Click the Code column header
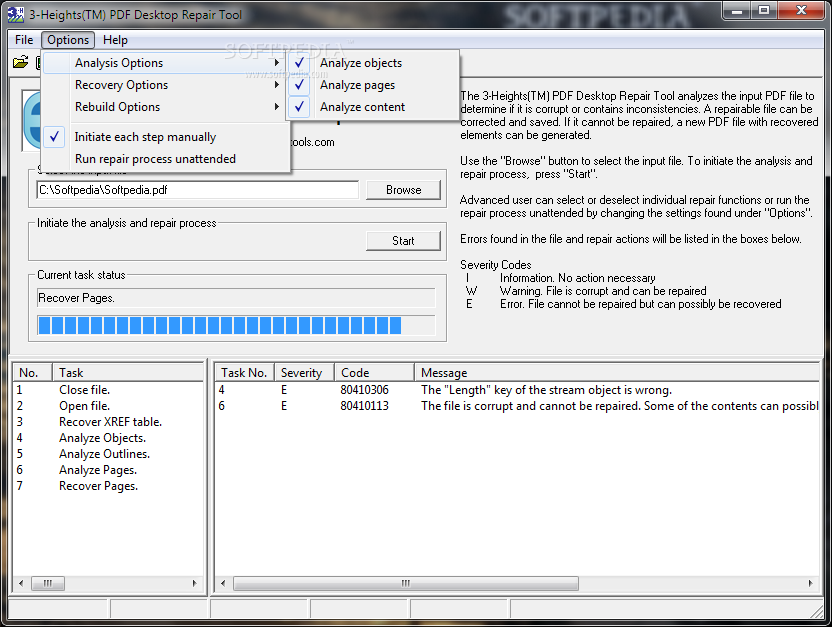 click(x=374, y=373)
